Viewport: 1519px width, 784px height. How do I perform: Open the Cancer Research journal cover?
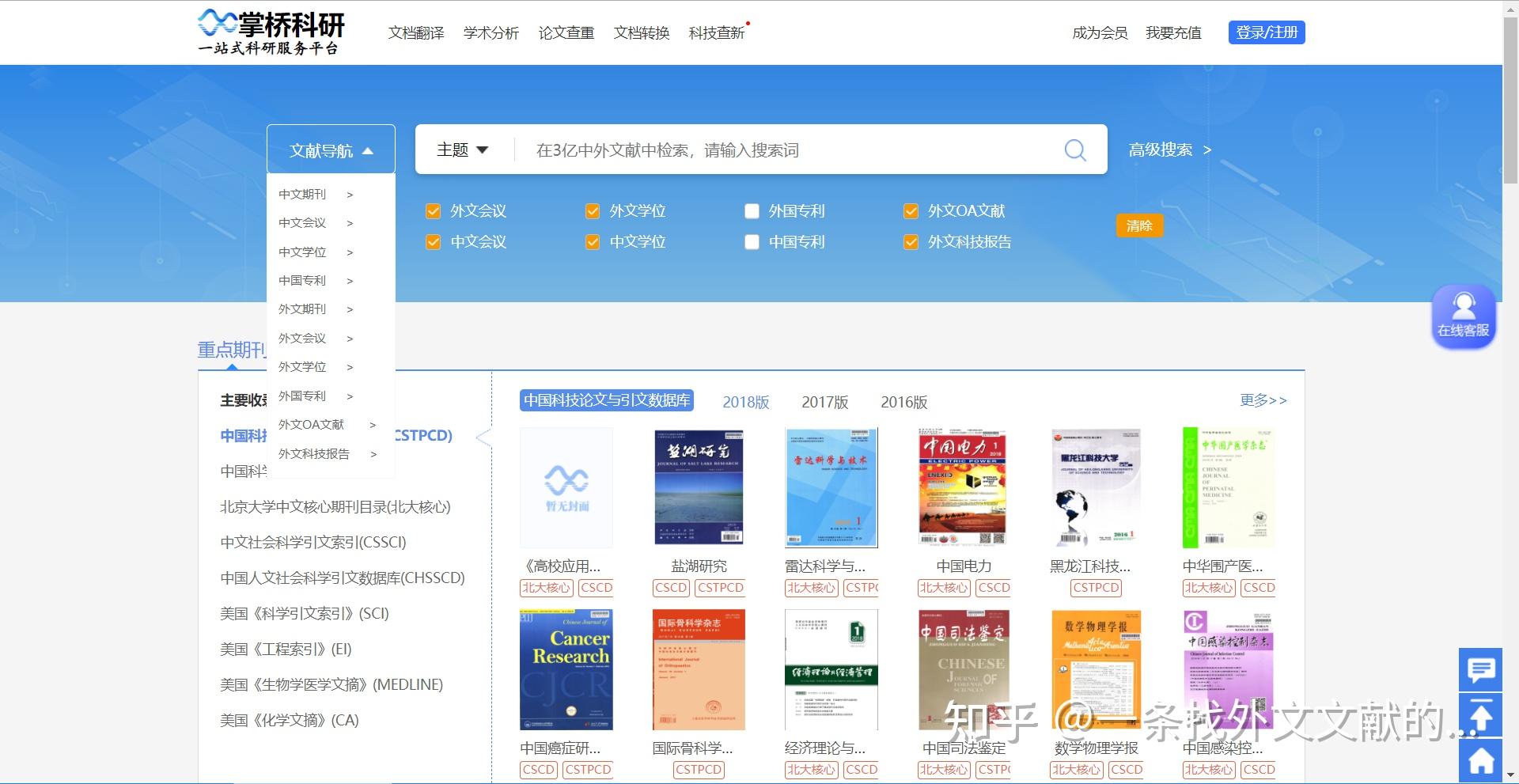(566, 669)
